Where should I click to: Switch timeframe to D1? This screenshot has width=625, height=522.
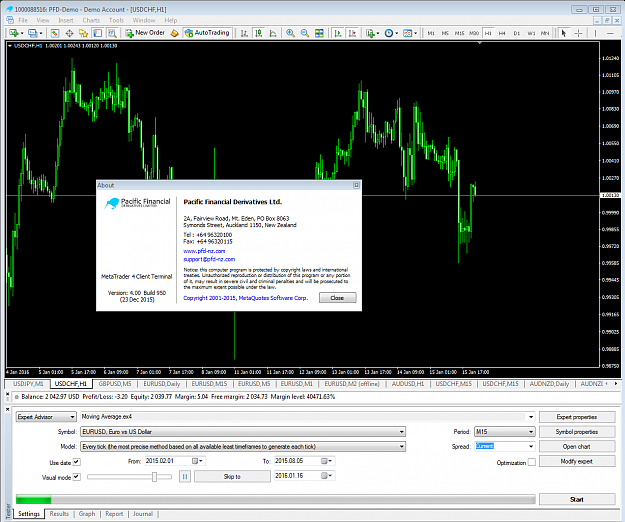coord(517,33)
